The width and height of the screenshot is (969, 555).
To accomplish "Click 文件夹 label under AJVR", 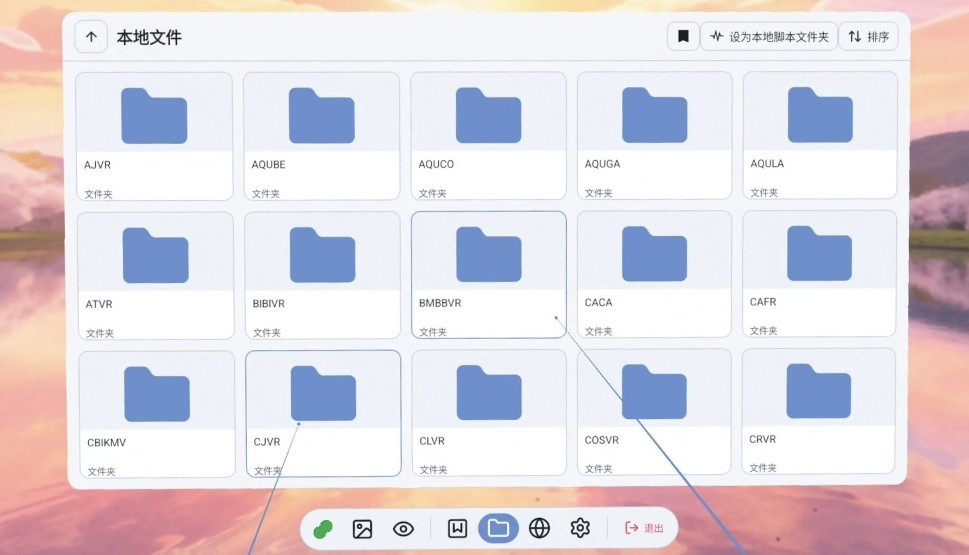I will [x=98, y=194].
